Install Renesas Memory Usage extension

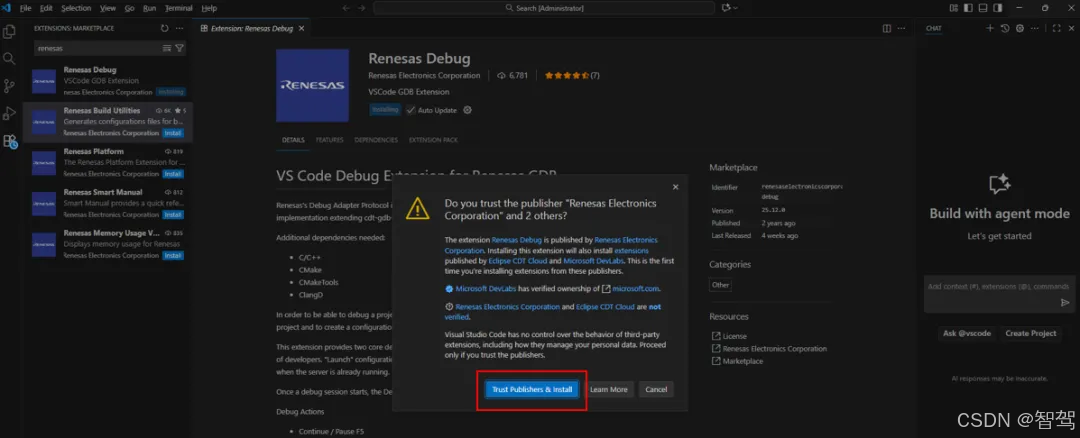173,256
